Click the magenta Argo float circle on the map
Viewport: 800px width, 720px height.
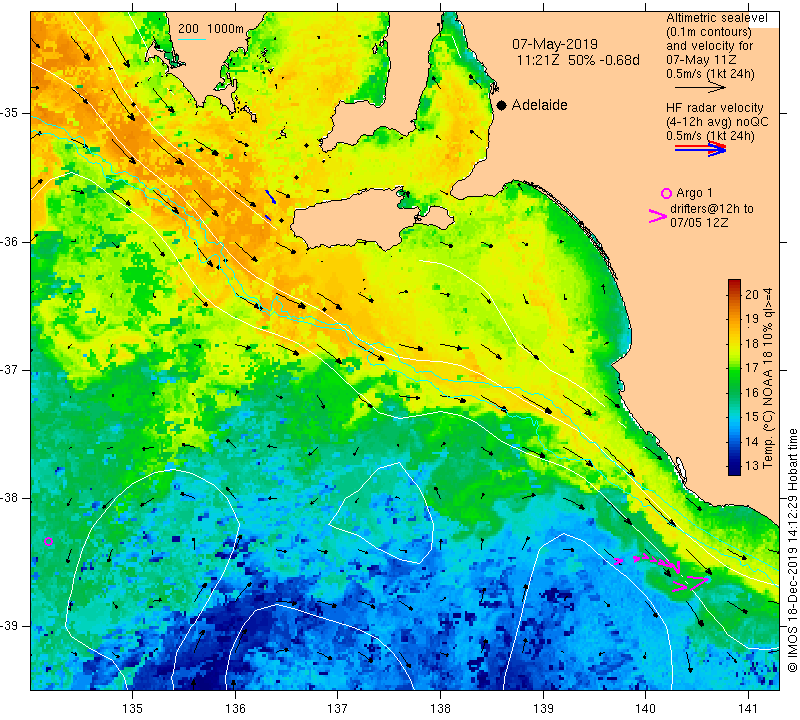coord(48,541)
